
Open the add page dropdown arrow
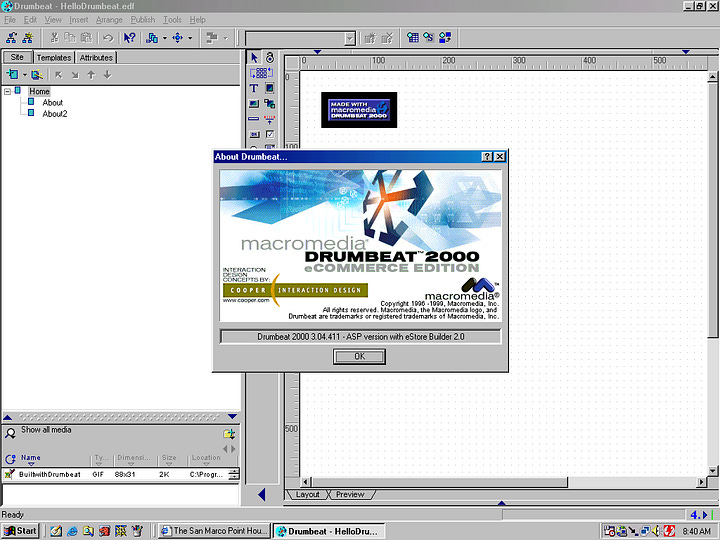click(24, 75)
